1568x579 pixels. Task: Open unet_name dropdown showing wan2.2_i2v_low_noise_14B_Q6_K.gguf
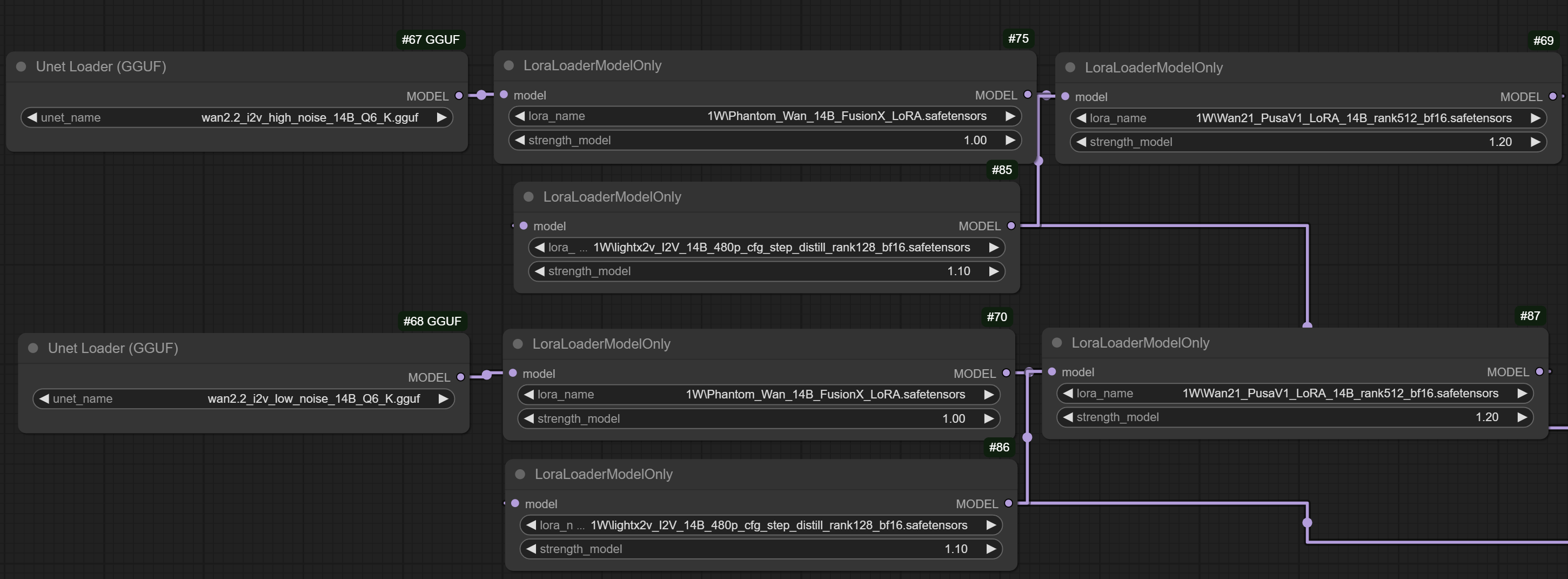click(244, 399)
